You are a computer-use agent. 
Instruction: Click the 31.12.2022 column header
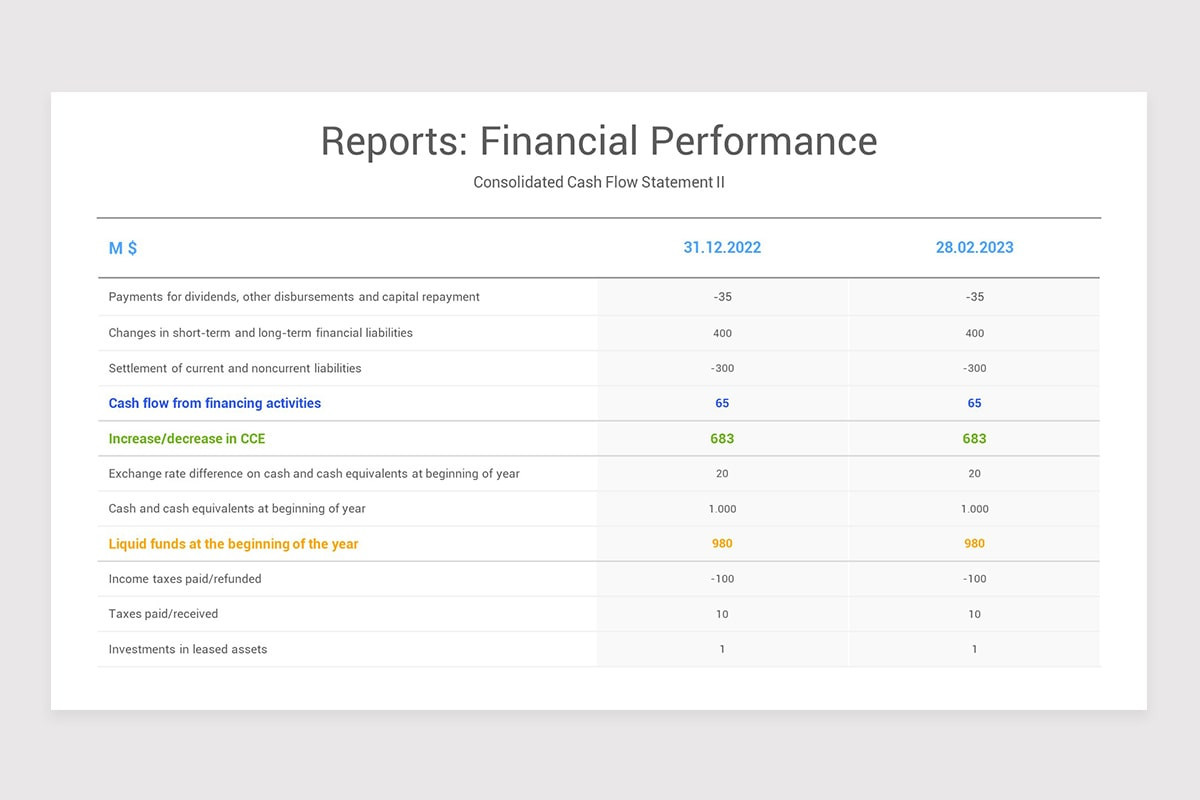click(722, 247)
